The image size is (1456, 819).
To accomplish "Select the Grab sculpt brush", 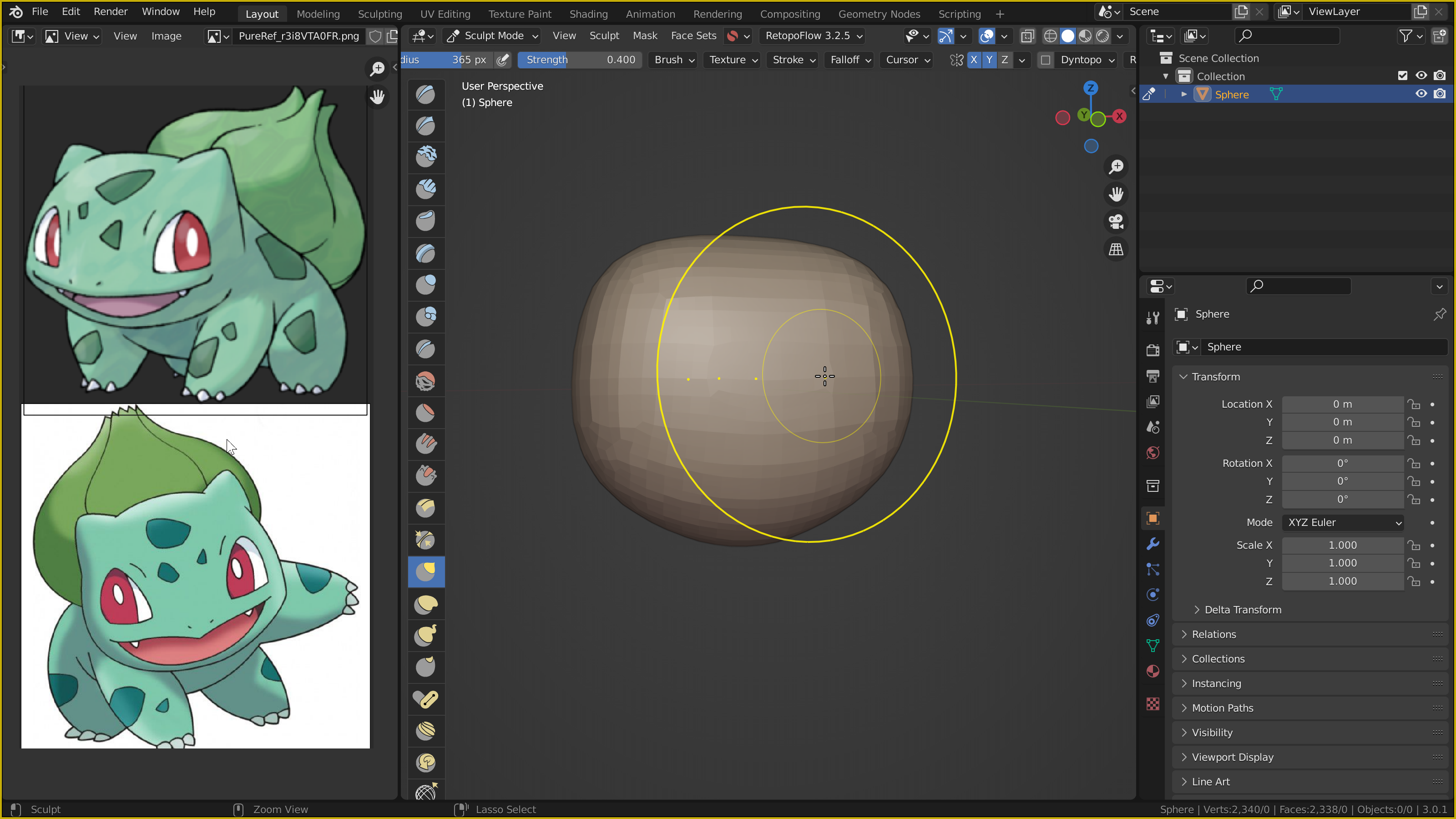I will click(x=425, y=572).
